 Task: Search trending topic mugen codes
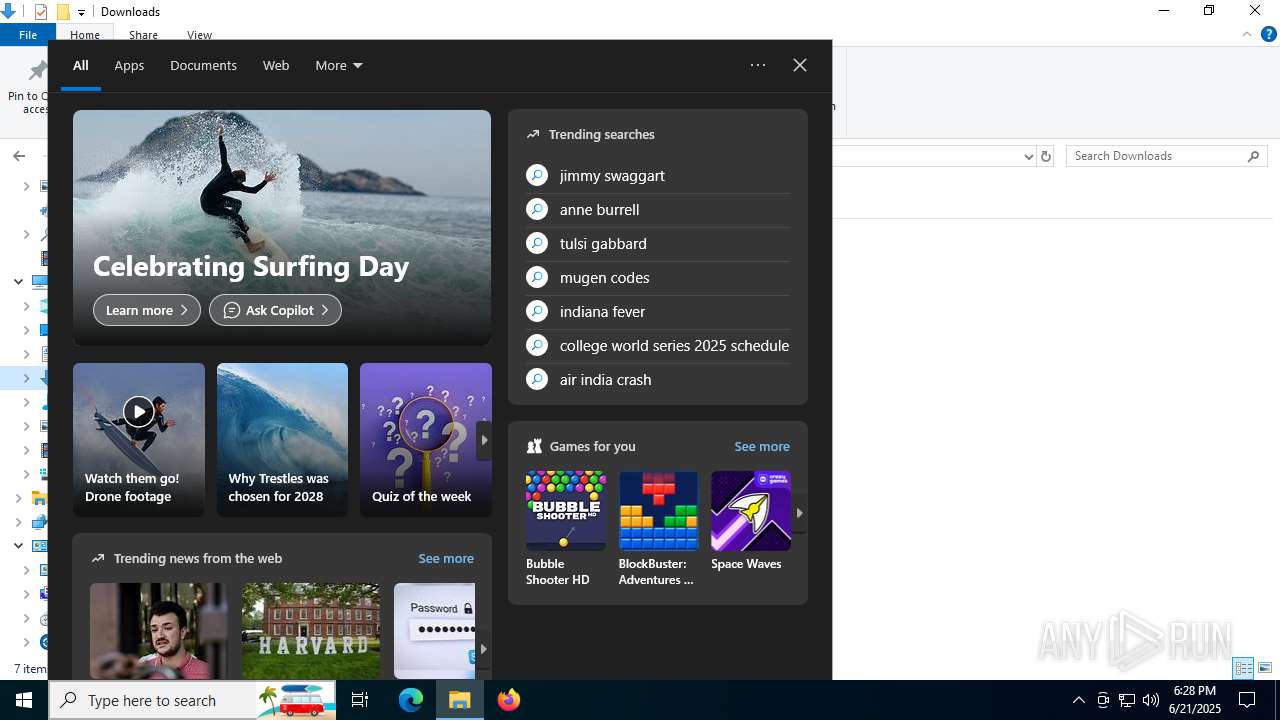[x=658, y=277]
